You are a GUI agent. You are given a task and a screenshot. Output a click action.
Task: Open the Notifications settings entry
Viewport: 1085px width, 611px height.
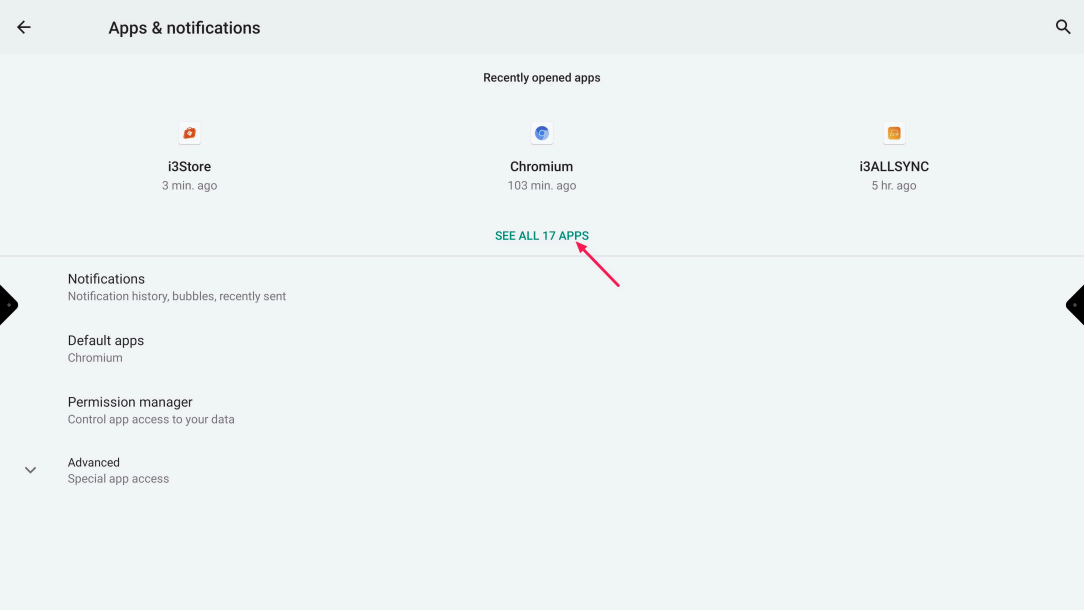[x=106, y=279]
